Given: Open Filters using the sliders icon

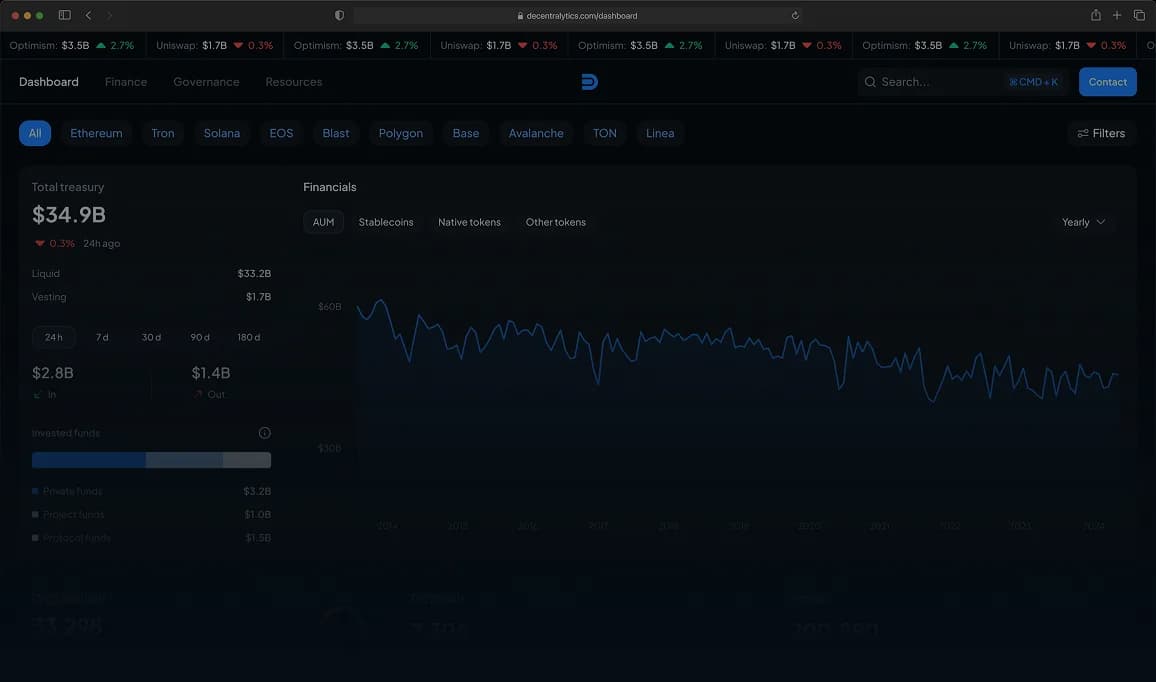Looking at the screenshot, I should pyautogui.click(x=1082, y=132).
